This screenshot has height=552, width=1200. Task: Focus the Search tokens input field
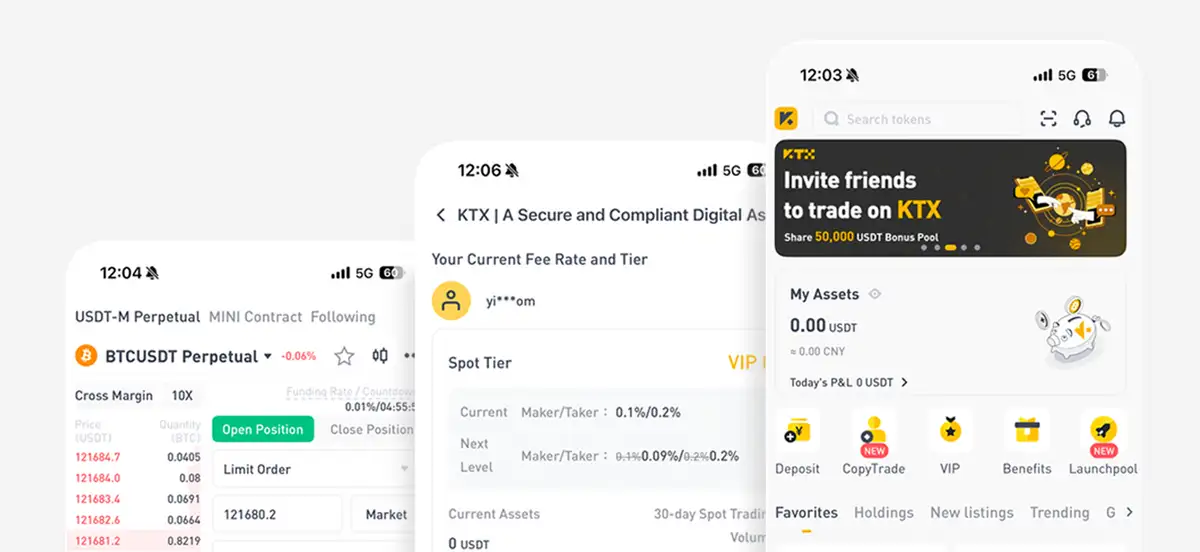[917, 119]
